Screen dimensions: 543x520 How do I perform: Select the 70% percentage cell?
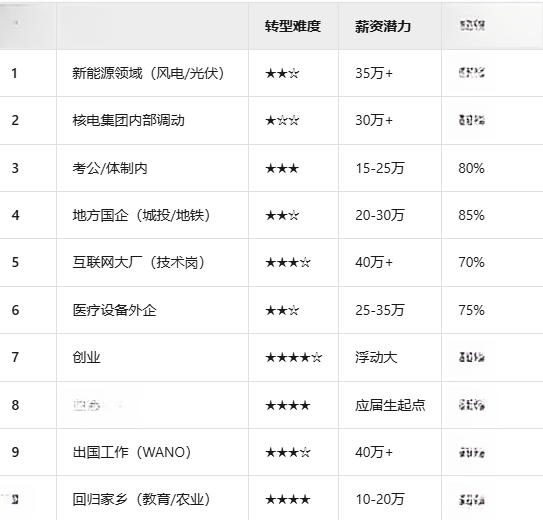tap(492, 262)
